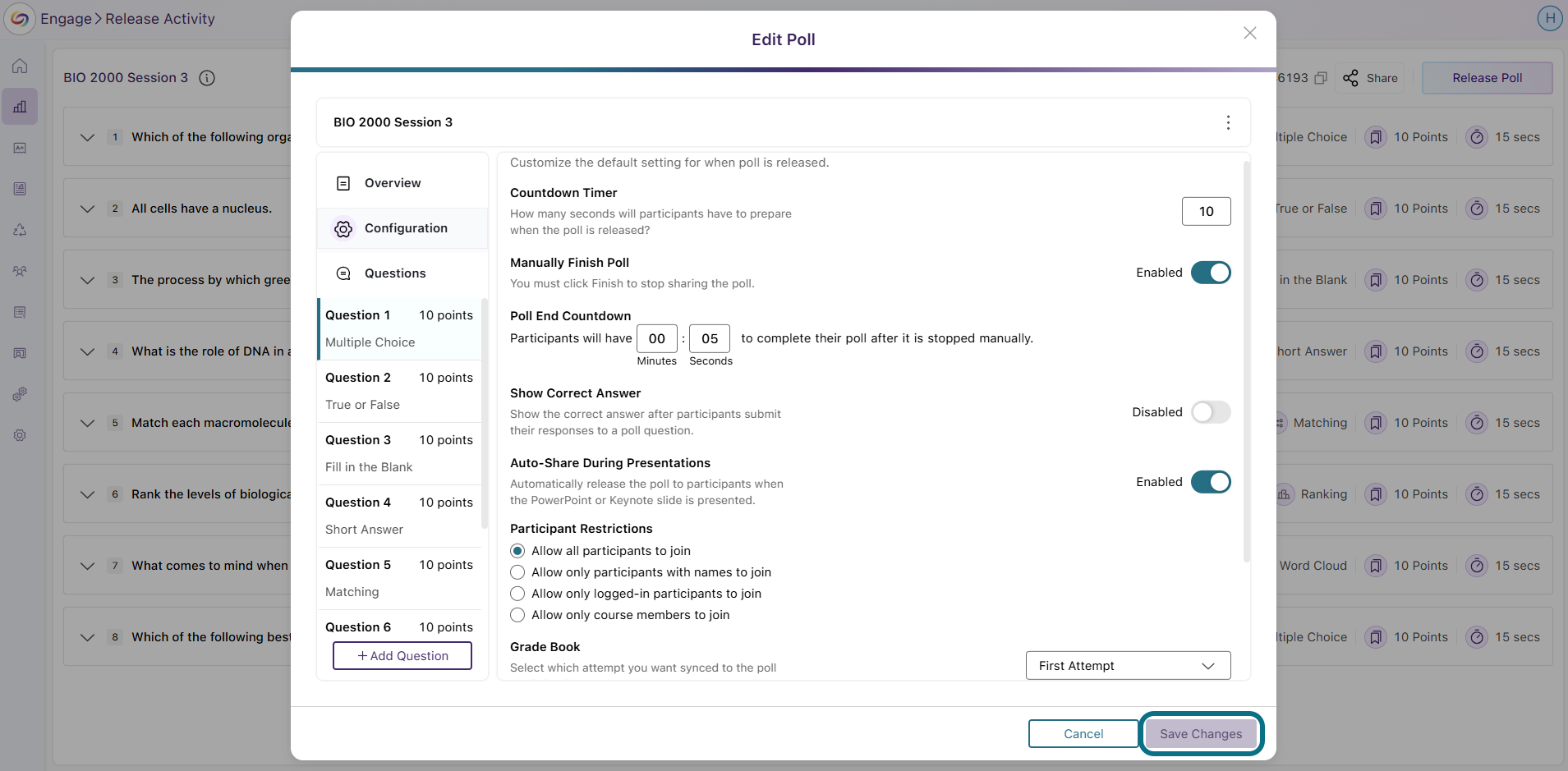Click the Poll End seconds field
Viewport: 1568px width, 771px height.
710,338
